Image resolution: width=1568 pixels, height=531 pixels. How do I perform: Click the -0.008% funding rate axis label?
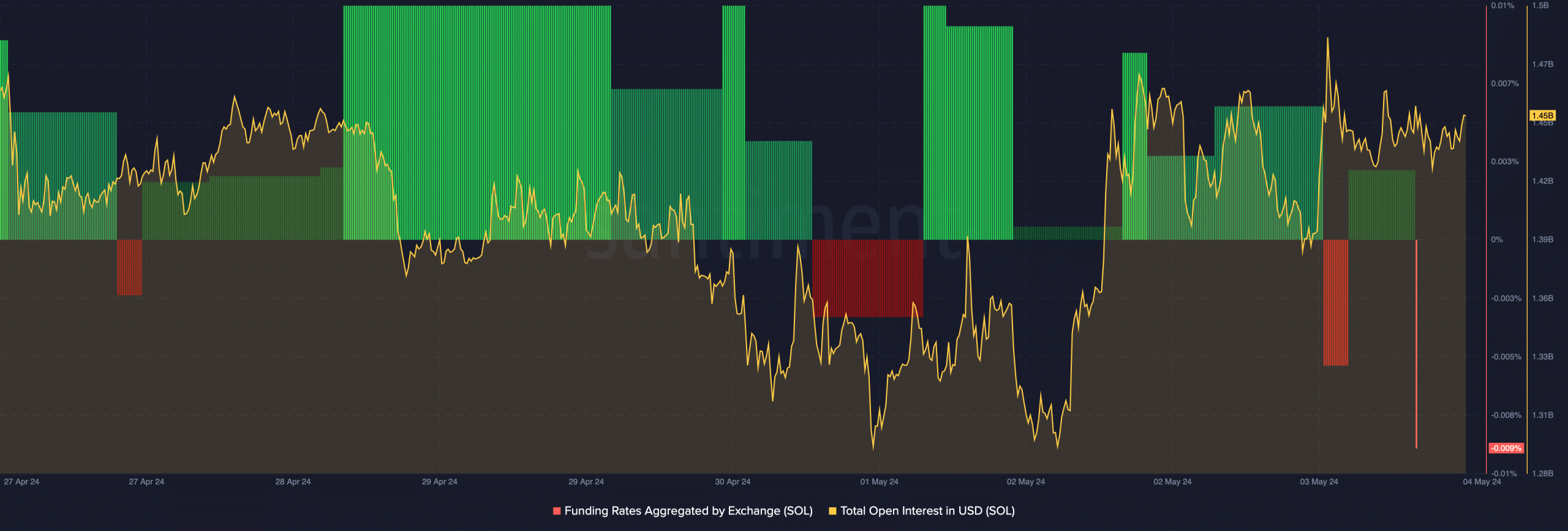(x=1506, y=415)
